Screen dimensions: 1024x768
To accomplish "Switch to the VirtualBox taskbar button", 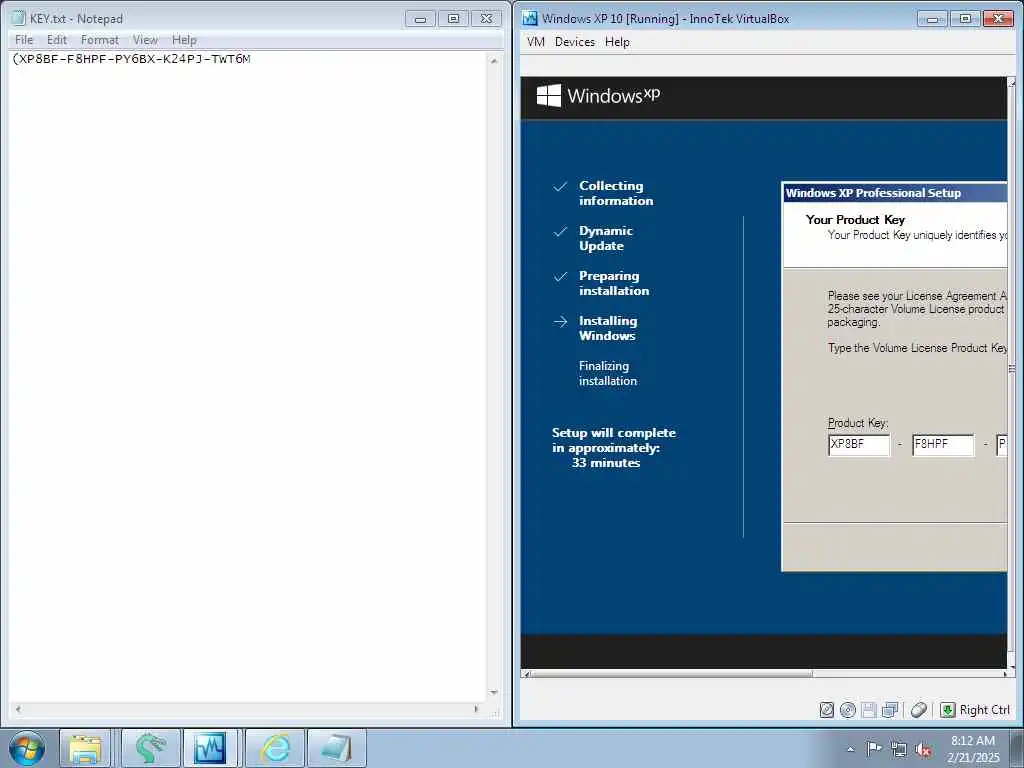I will click(x=210, y=748).
